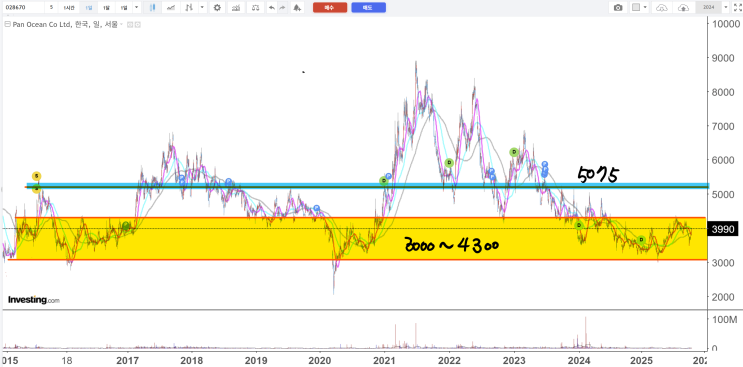
Task: Click the 7000 price axis label
Action: tap(724, 126)
